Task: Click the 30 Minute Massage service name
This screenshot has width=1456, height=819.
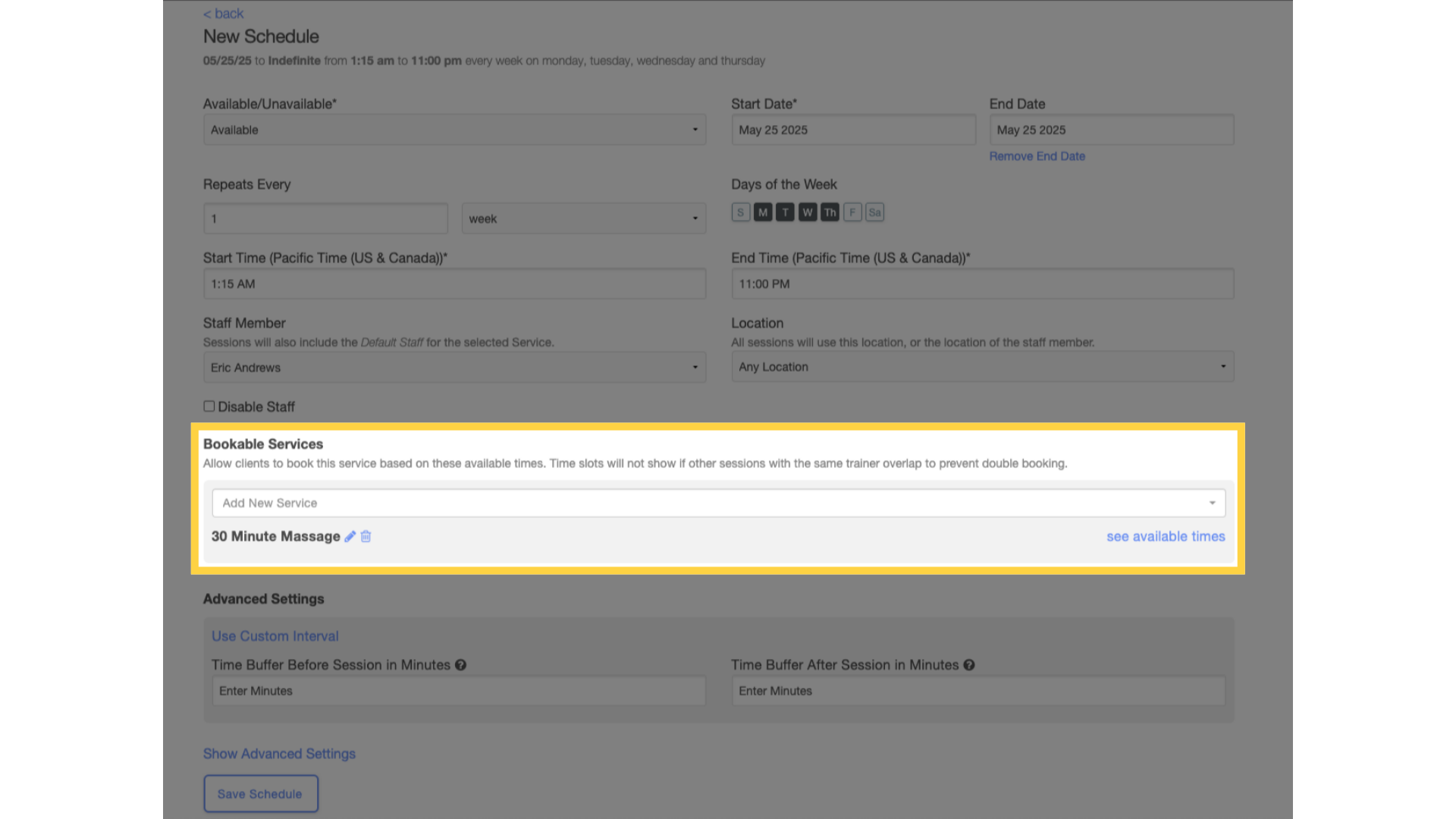Action: tap(276, 536)
